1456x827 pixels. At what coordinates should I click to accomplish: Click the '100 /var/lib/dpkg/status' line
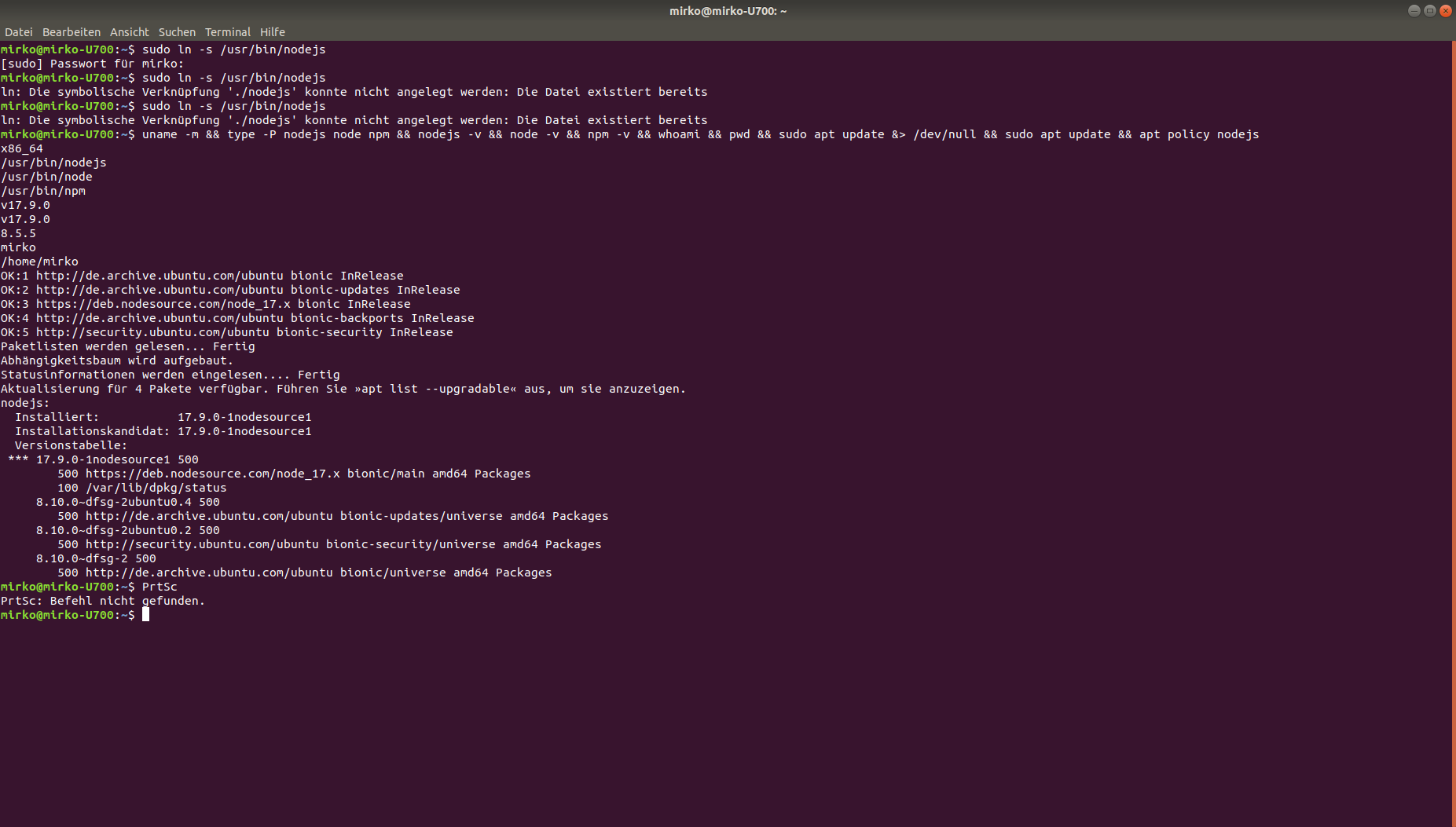click(x=142, y=488)
